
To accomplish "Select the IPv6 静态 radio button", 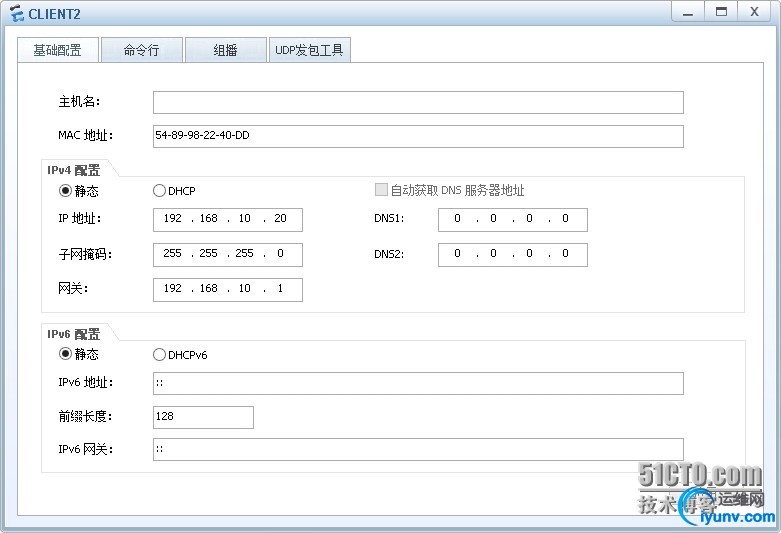I will point(65,354).
